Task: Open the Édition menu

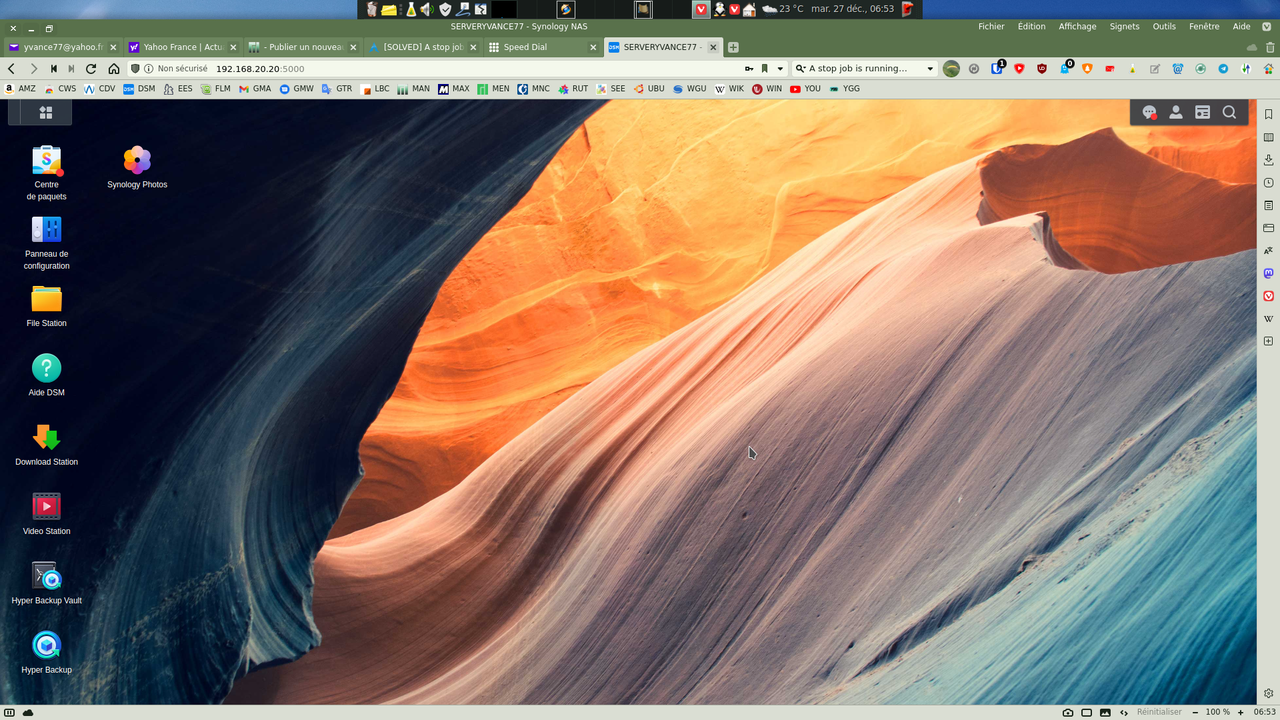Action: click(x=1031, y=27)
